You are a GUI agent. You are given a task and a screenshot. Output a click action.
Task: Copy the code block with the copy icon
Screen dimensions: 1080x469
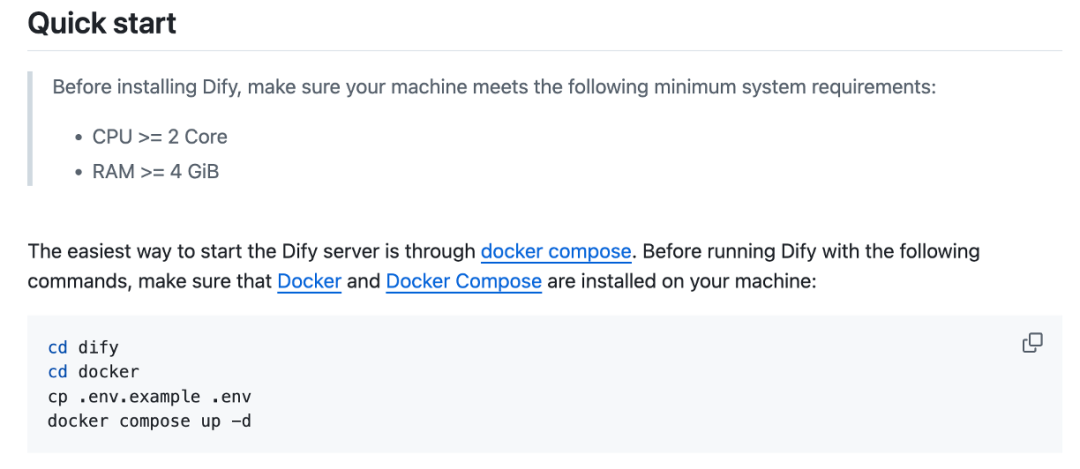1032,342
